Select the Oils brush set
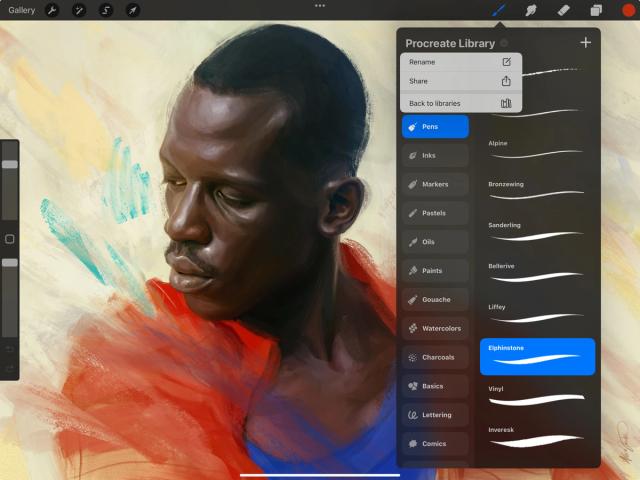 click(435, 242)
